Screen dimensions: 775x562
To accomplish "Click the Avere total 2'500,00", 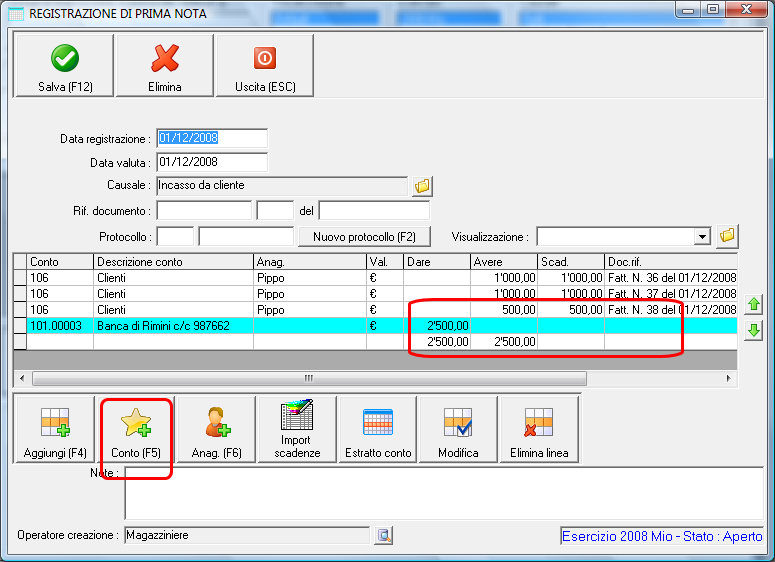I will pyautogui.click(x=504, y=342).
